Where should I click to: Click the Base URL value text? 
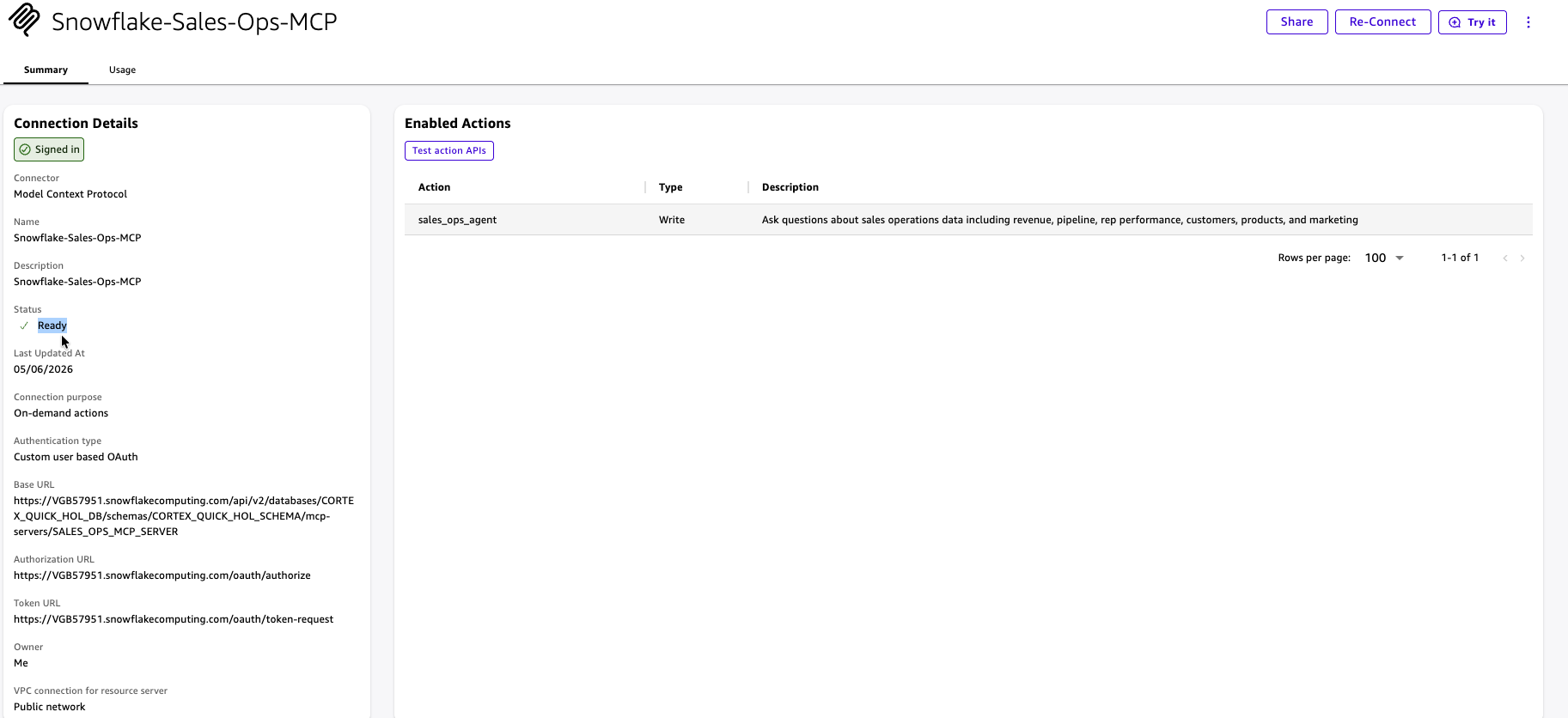(184, 516)
